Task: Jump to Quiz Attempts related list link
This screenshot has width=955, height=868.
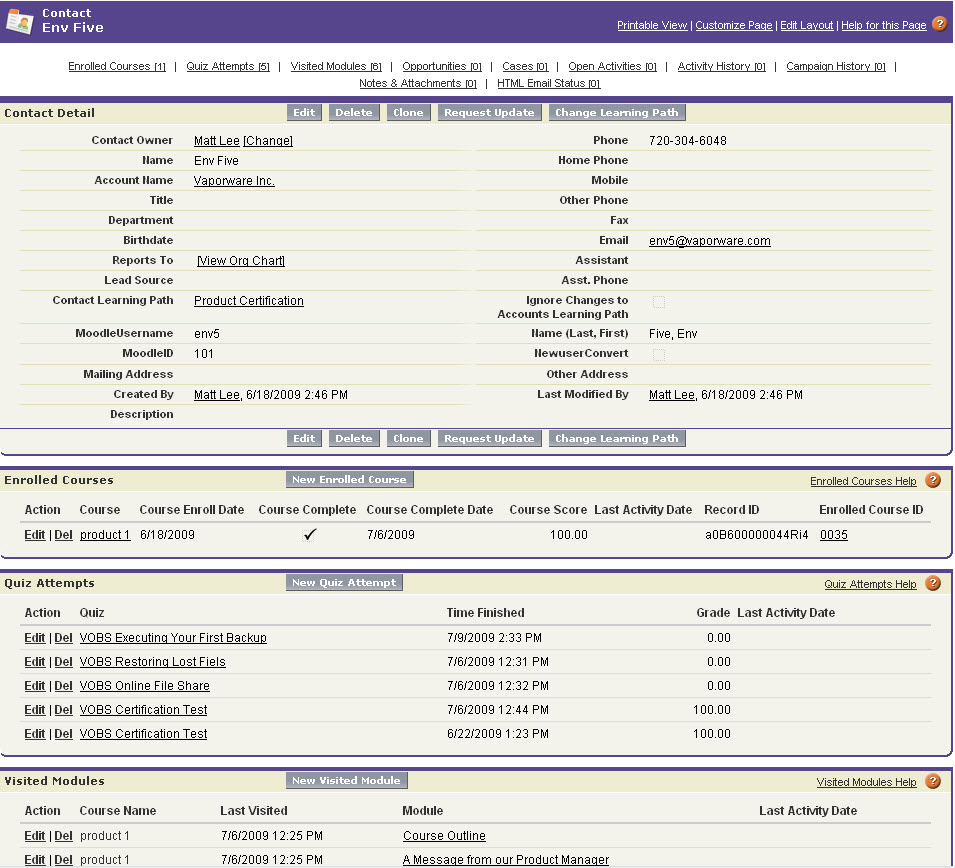Action: click(x=228, y=67)
